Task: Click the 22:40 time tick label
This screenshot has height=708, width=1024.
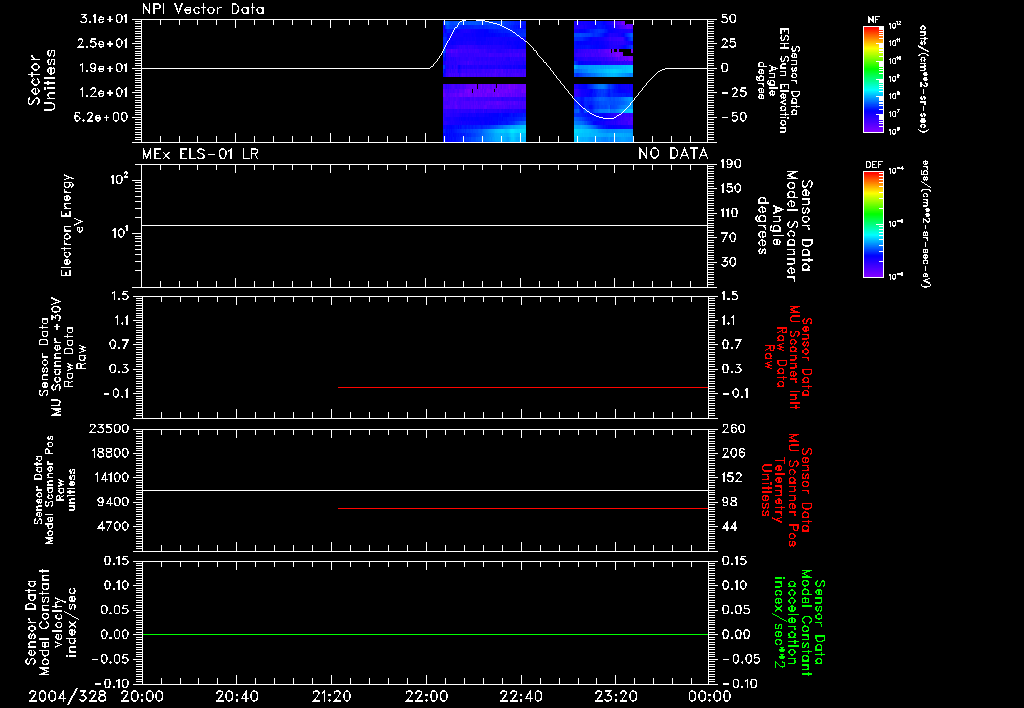Action: (x=520, y=696)
